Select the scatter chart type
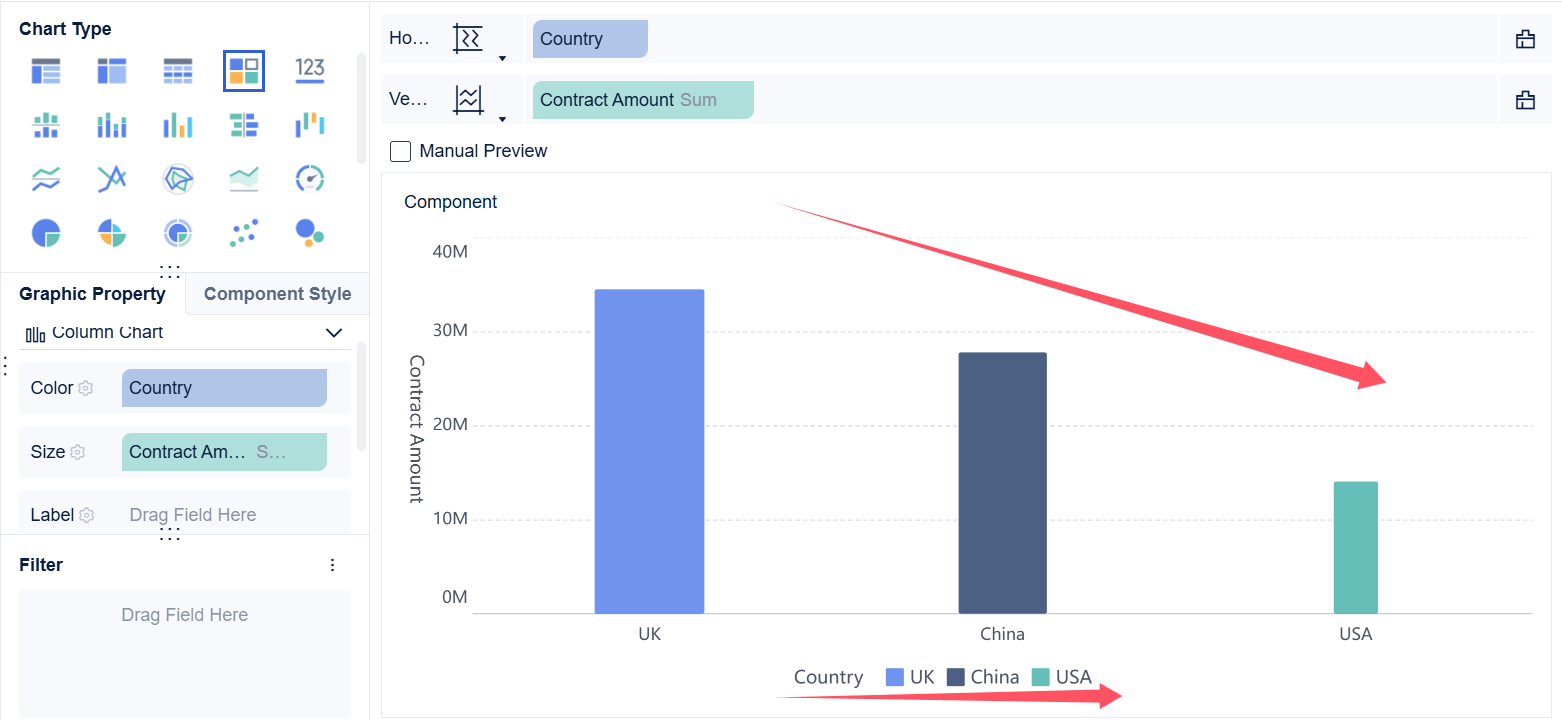This screenshot has height=720, width=1562. (x=244, y=233)
